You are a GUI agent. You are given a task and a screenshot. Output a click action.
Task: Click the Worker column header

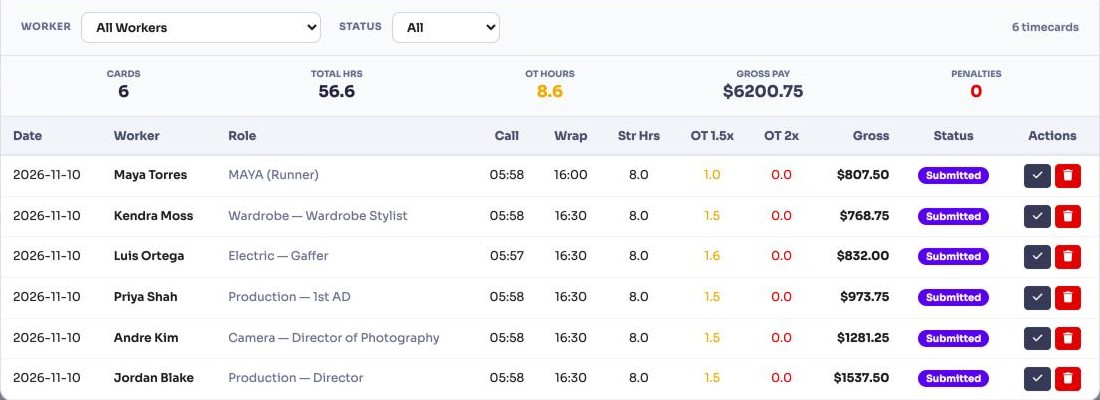pyautogui.click(x=137, y=136)
